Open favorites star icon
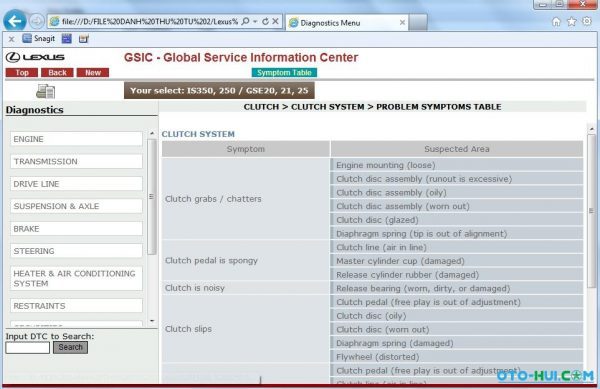The width and height of the screenshot is (600, 389). point(571,22)
